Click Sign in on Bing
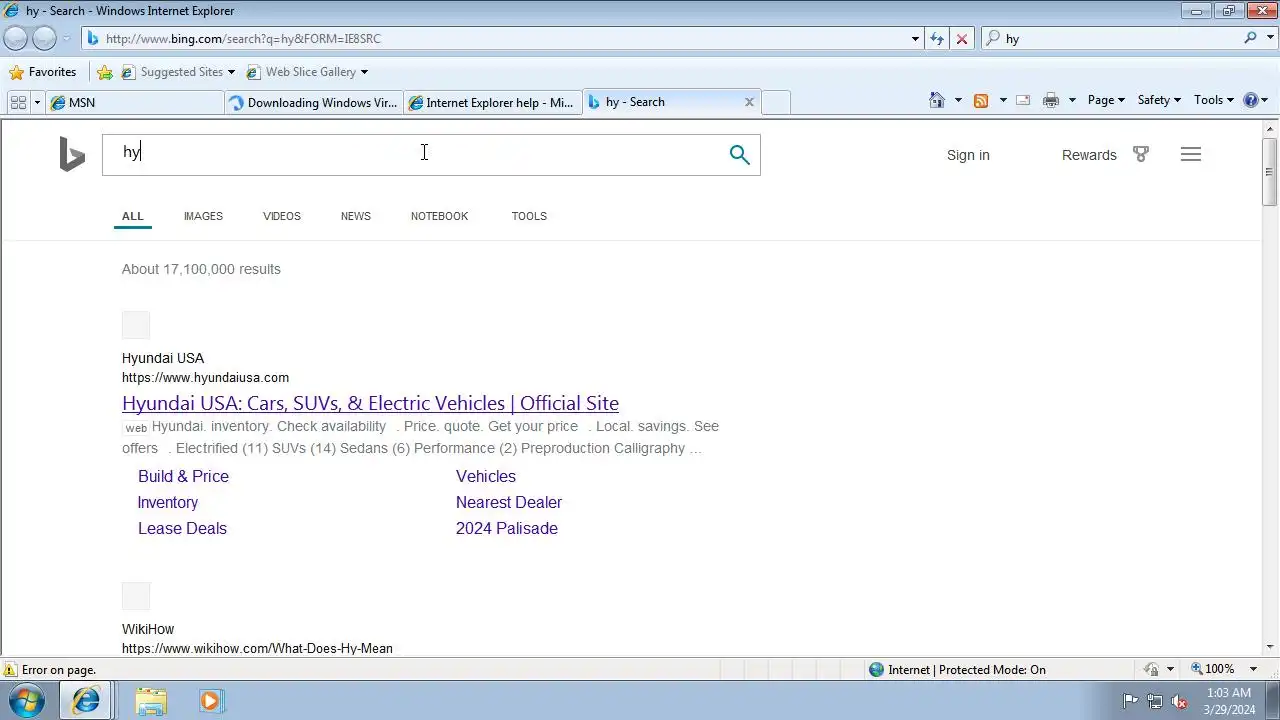This screenshot has width=1280, height=720. pos(968,155)
